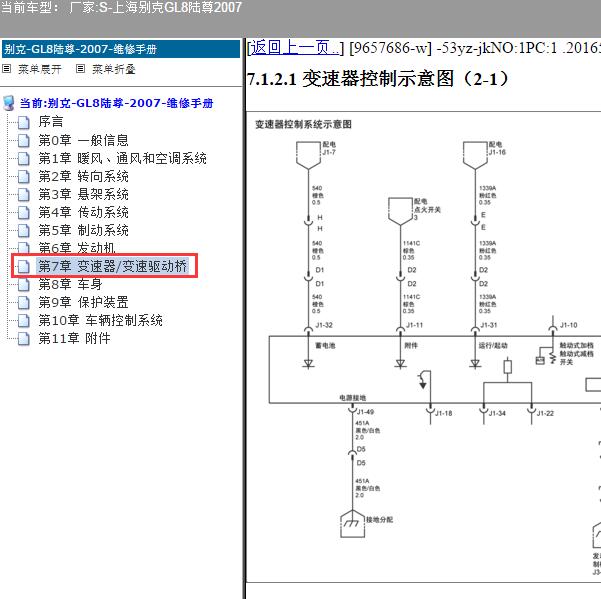
Task: Click the J1-7 connector symbol
Action: (x=308, y=155)
